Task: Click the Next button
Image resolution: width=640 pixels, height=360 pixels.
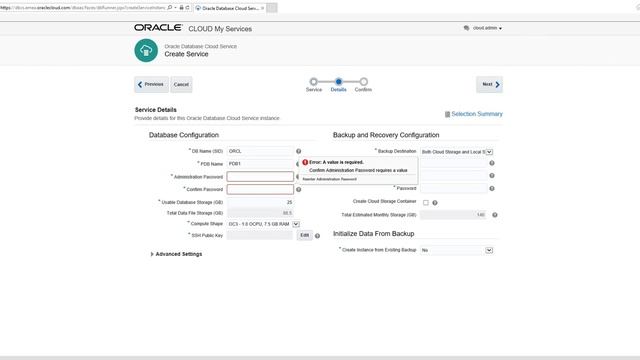Action: coord(489,84)
